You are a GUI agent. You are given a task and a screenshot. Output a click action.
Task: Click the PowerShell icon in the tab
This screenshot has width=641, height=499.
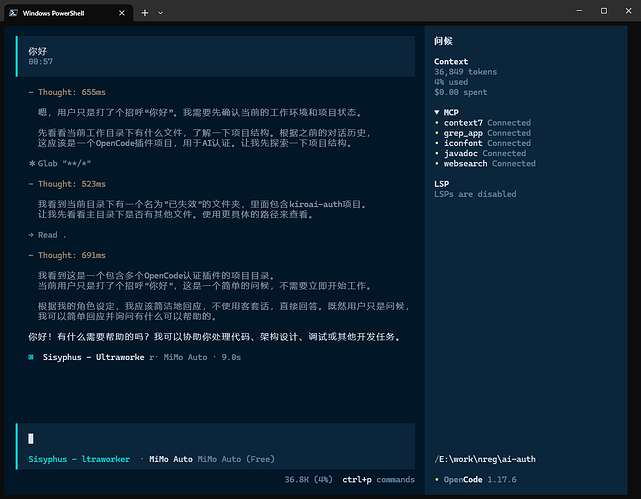13,13
